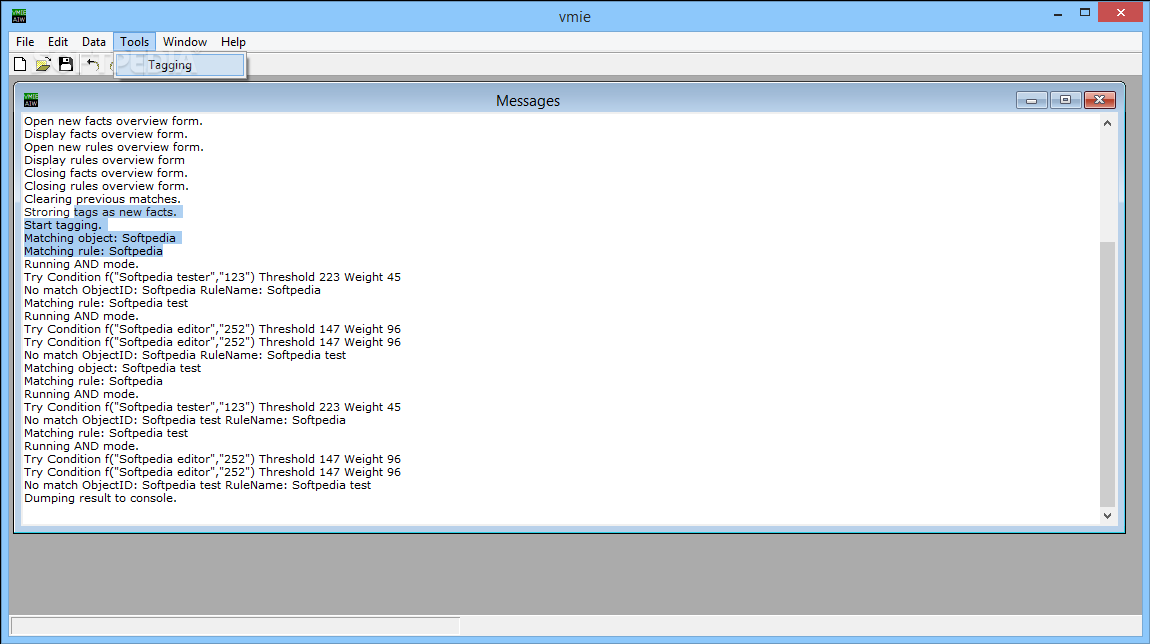Close the open Tools menu
Screen dimensions: 1150x644
pyautogui.click(x=134, y=42)
